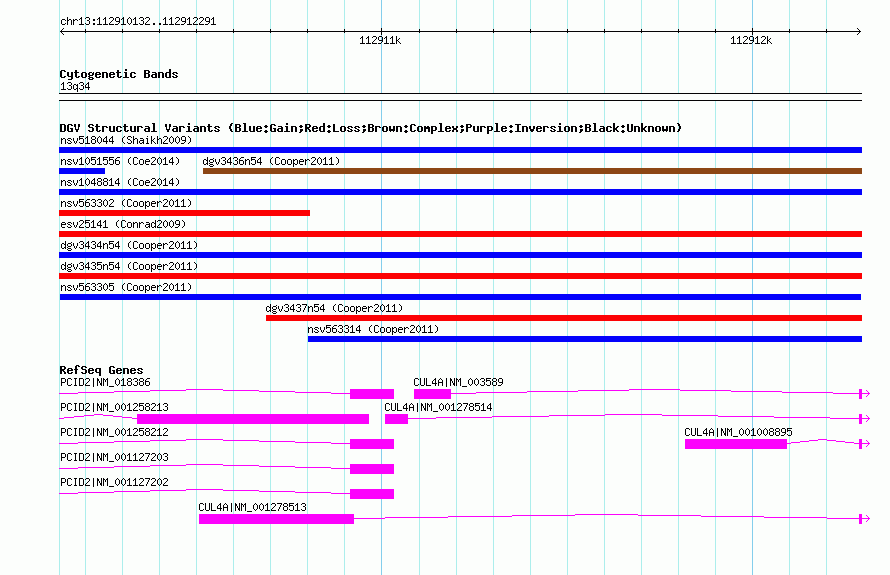Open nsv563302 (Cooper2011) variant label
The width and height of the screenshot is (890, 575).
pos(126,203)
